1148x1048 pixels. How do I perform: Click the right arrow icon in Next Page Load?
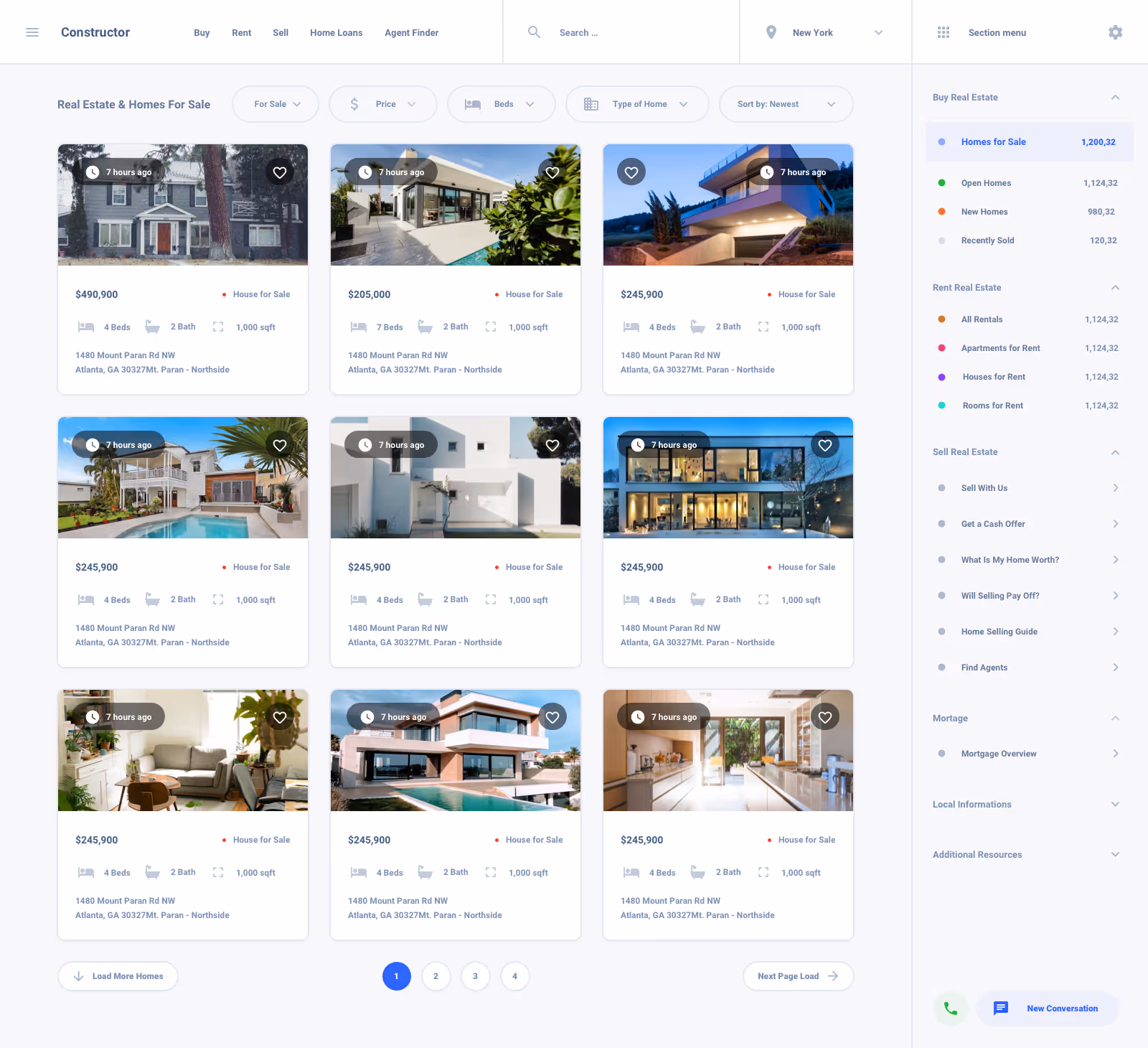coord(833,976)
